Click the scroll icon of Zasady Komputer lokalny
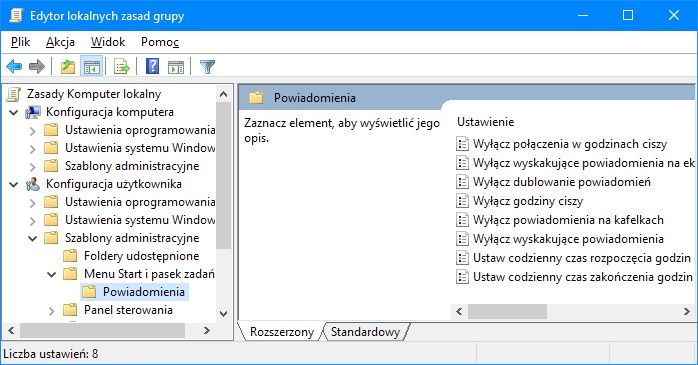 tap(14, 94)
